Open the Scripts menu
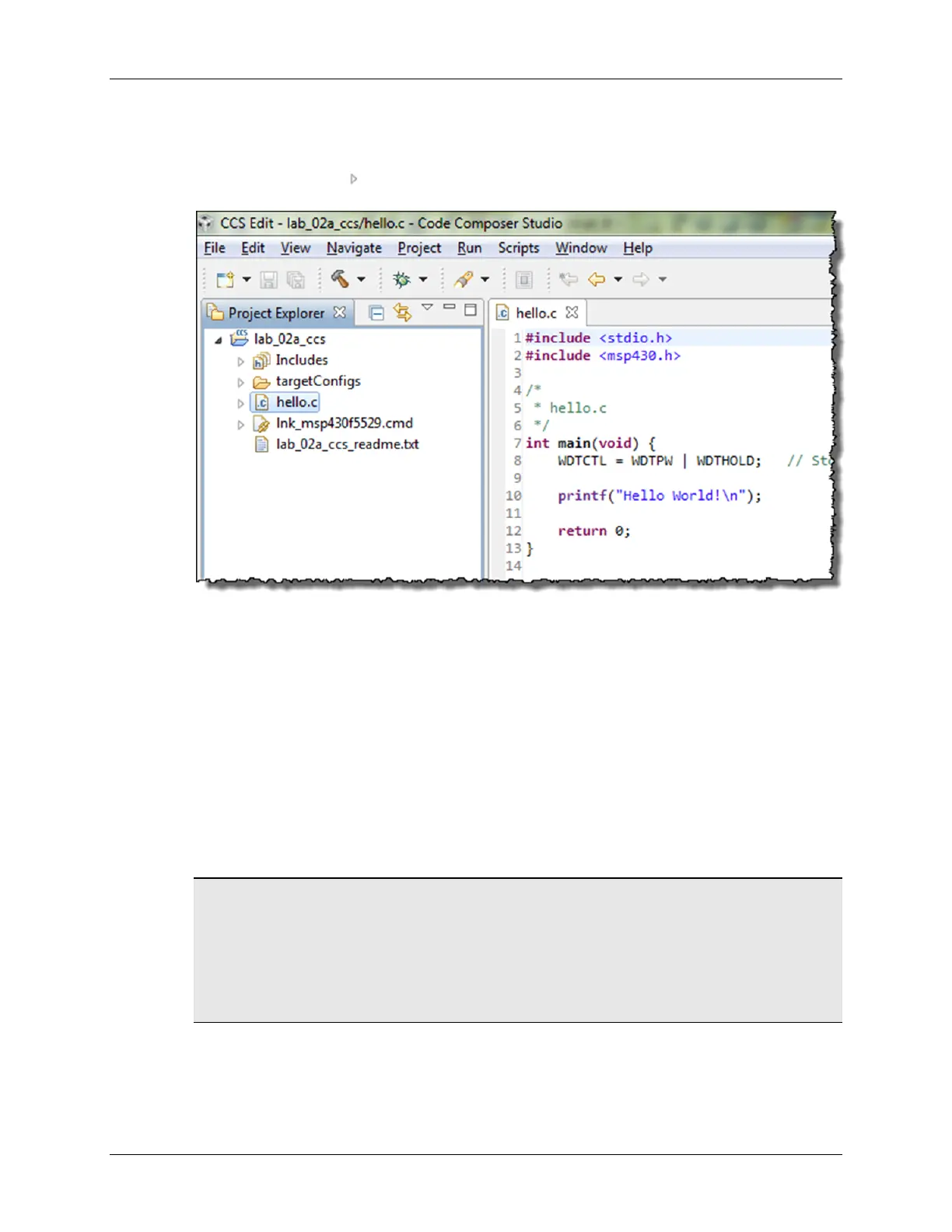 coord(519,248)
